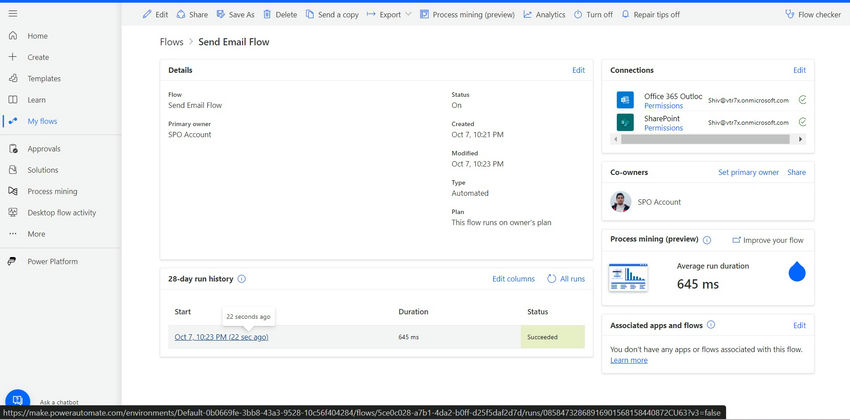Screen dimensions: 850x420
Task: Open Permissions link under SharePoint
Action: [664, 128]
